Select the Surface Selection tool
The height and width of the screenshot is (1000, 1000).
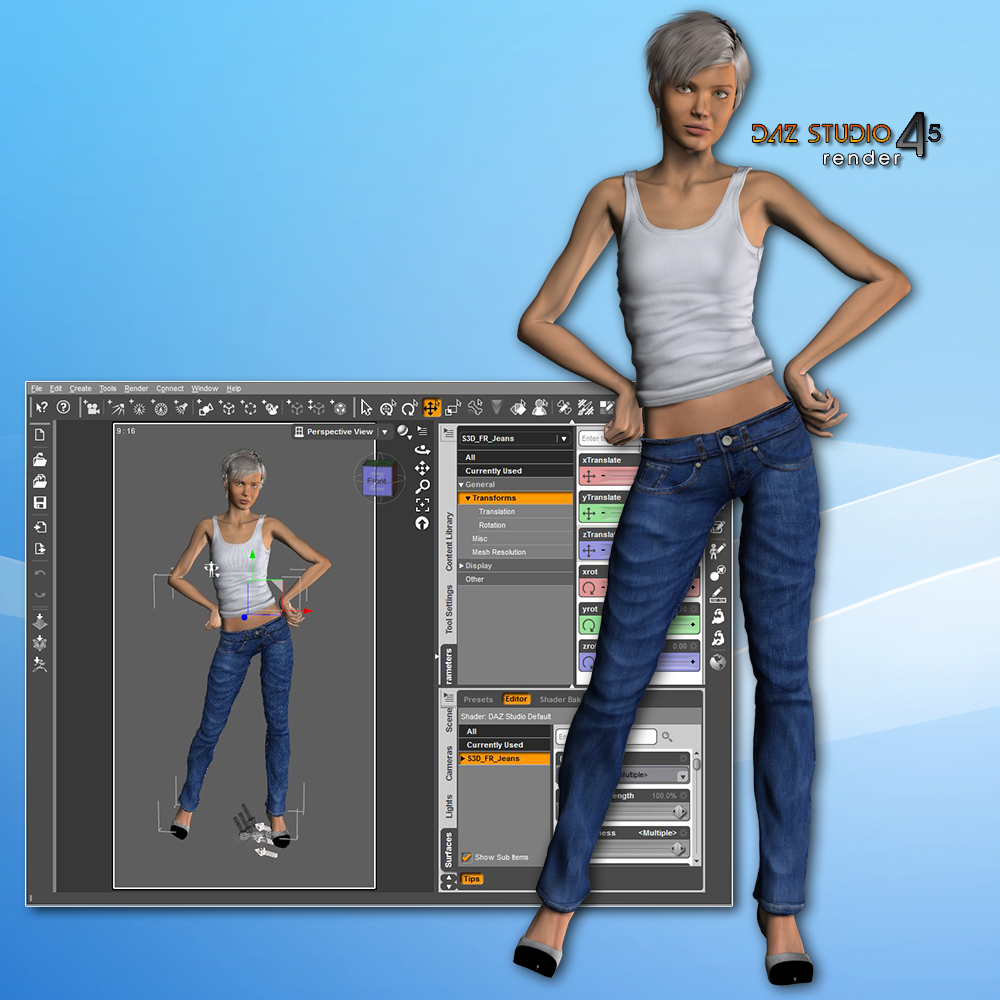point(518,408)
